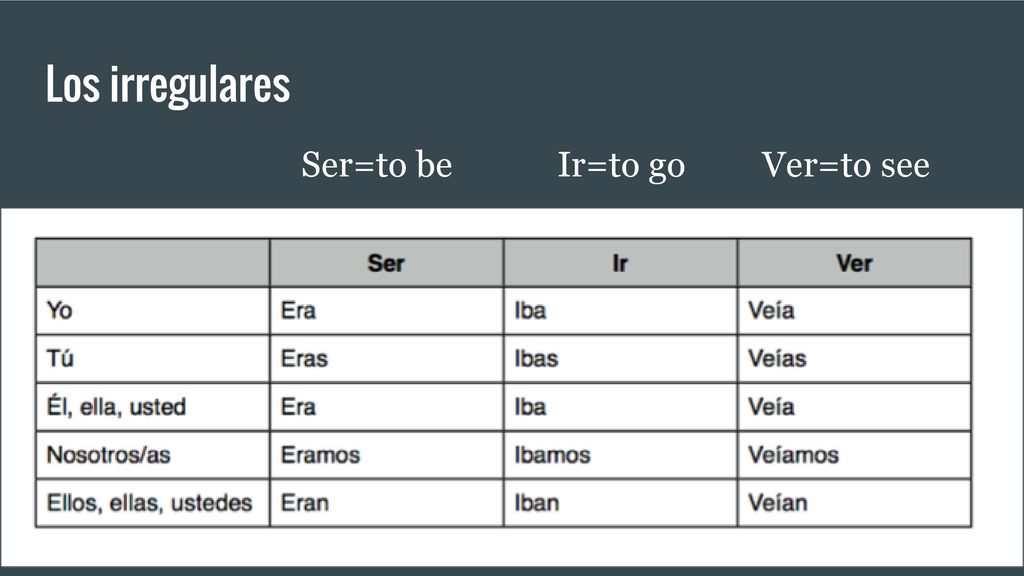This screenshot has height=576, width=1024.
Task: Click the 'Tú' row label cell
Action: [153, 359]
